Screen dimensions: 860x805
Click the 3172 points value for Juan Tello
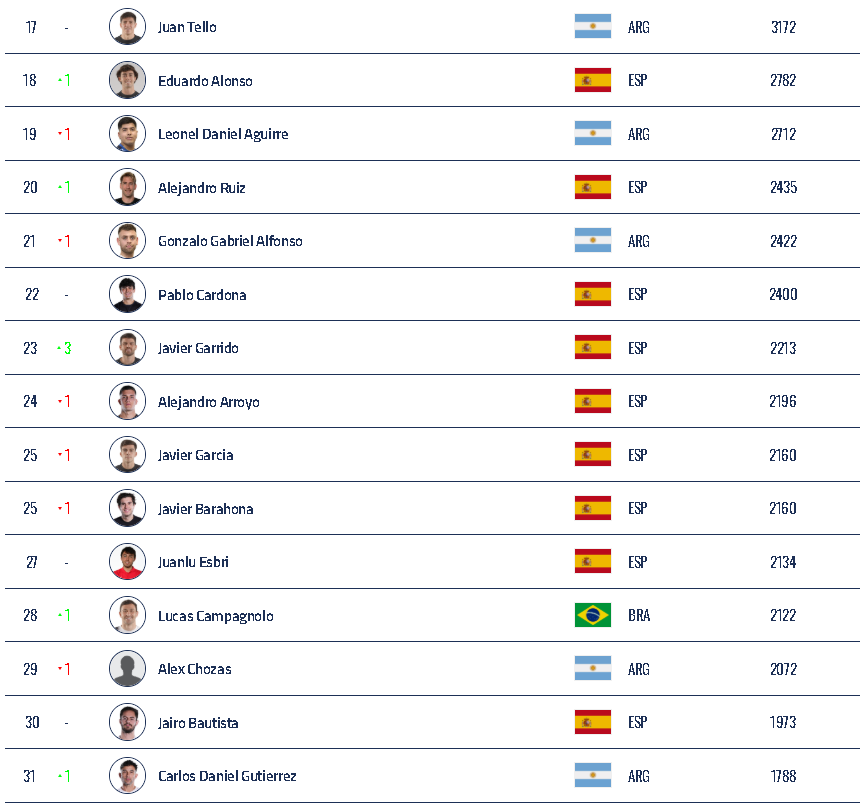tap(783, 27)
